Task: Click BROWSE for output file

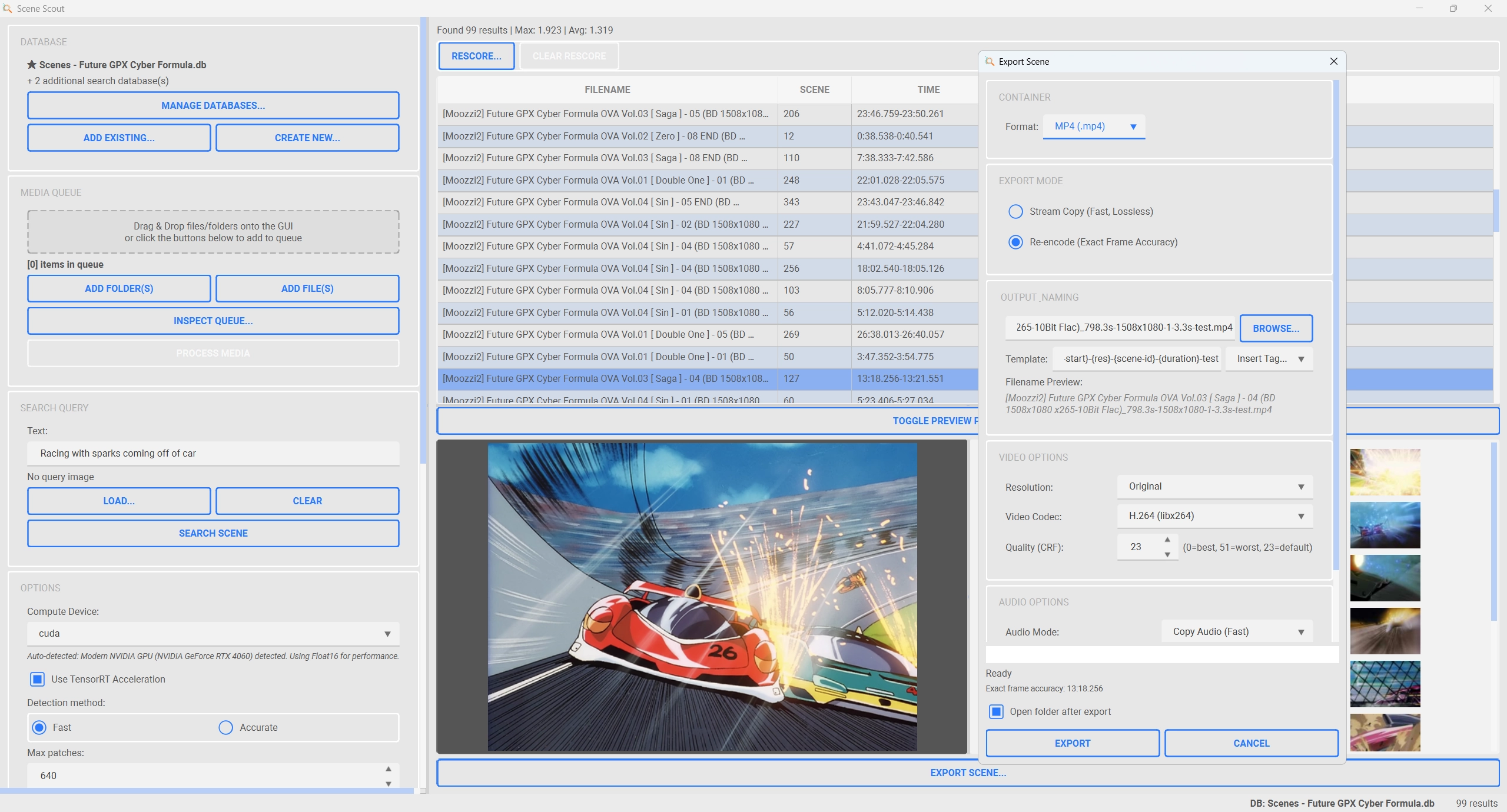Action: coord(1276,328)
